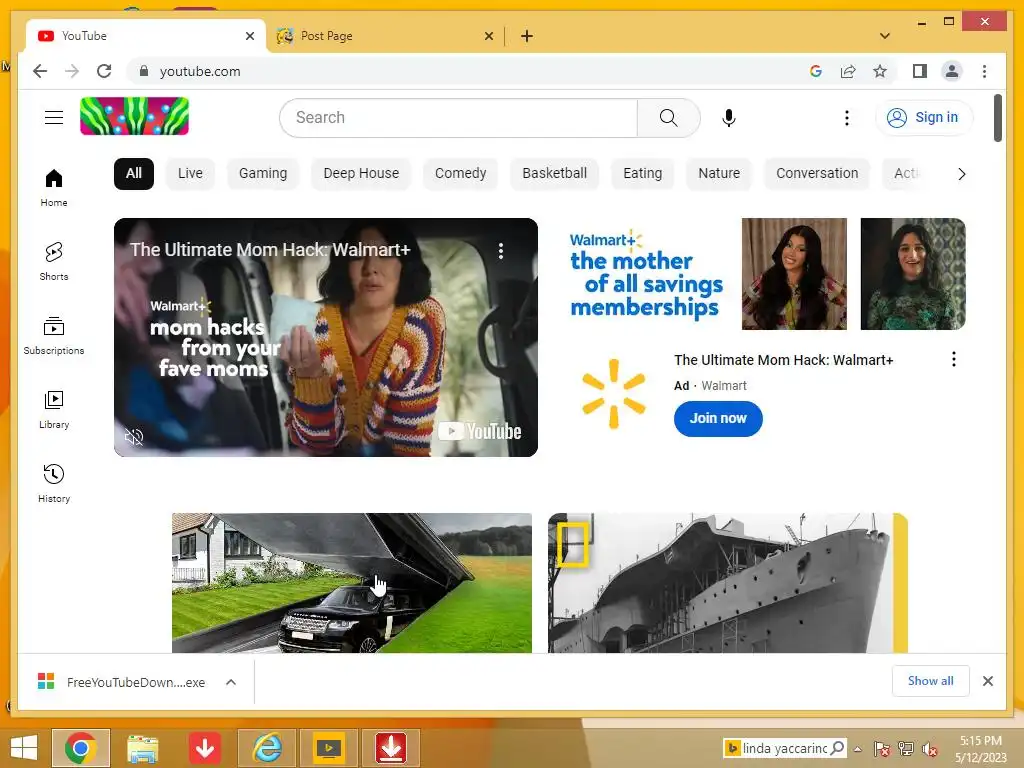Click the Sign in button
Image resolution: width=1024 pixels, height=768 pixels.
click(923, 118)
